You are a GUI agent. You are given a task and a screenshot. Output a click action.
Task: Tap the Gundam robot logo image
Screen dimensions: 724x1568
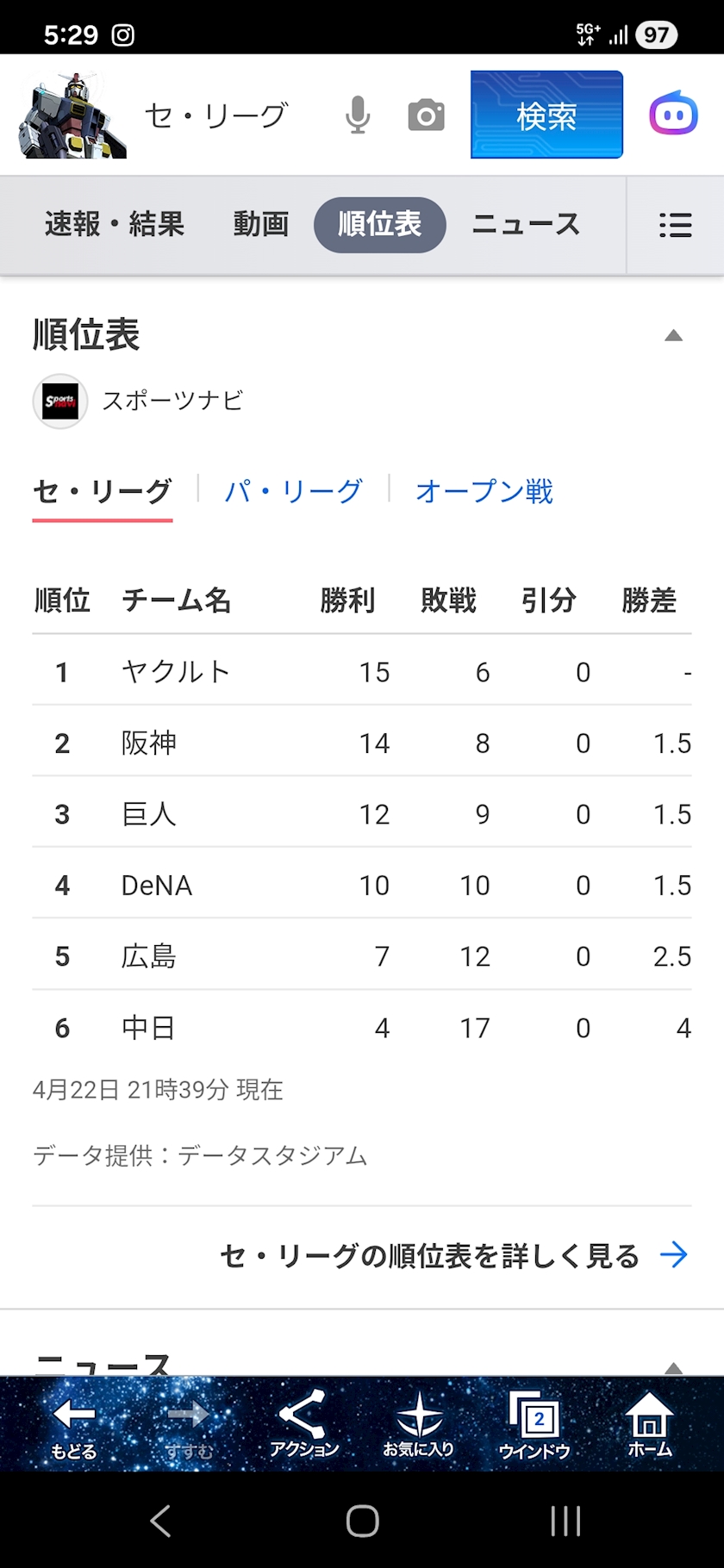(72, 115)
